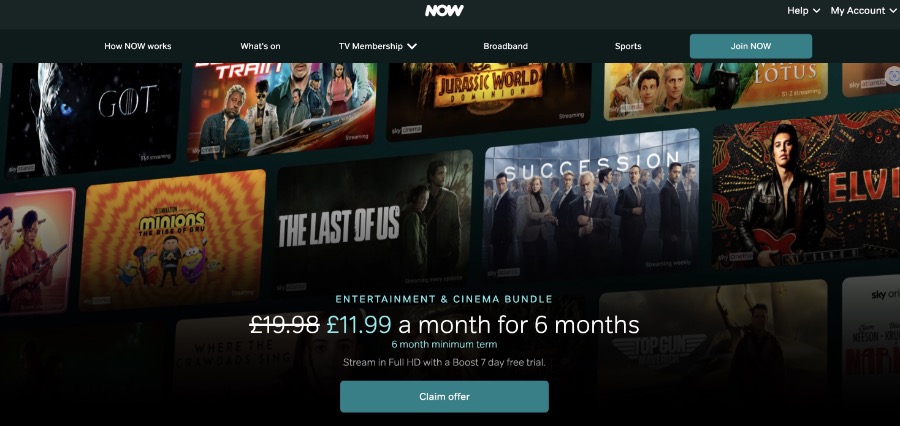Open The Last of Us poster
This screenshot has height=426, width=900.
click(x=372, y=222)
